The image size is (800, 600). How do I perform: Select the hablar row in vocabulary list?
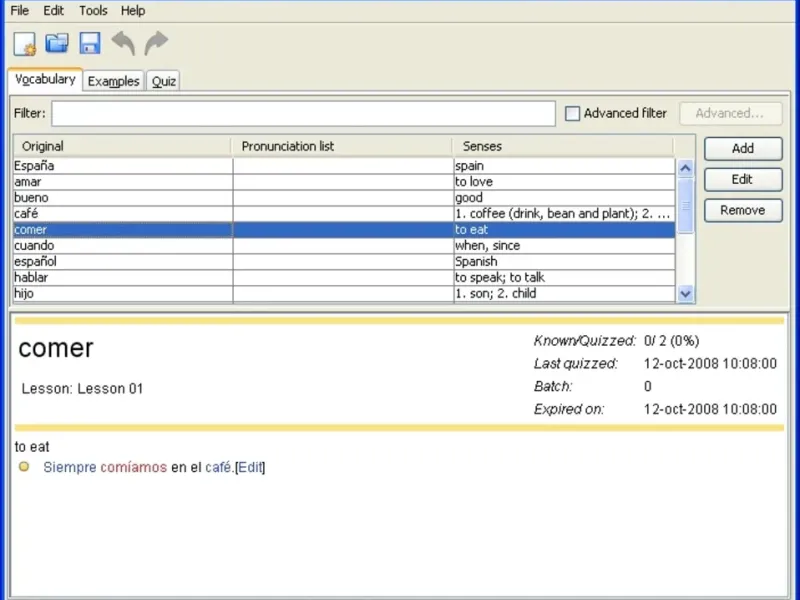pos(120,278)
